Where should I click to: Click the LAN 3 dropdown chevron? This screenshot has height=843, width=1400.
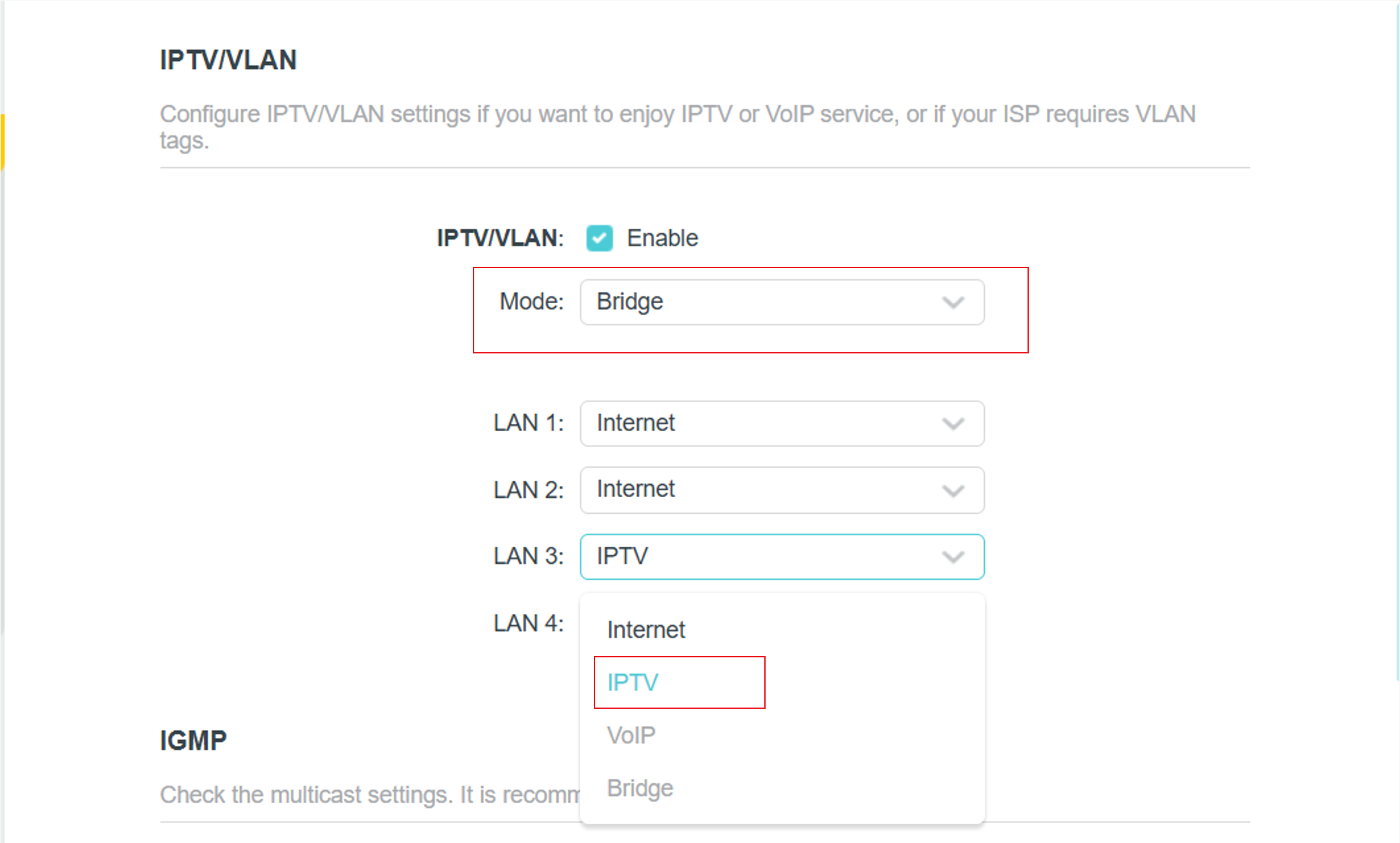[x=953, y=556]
